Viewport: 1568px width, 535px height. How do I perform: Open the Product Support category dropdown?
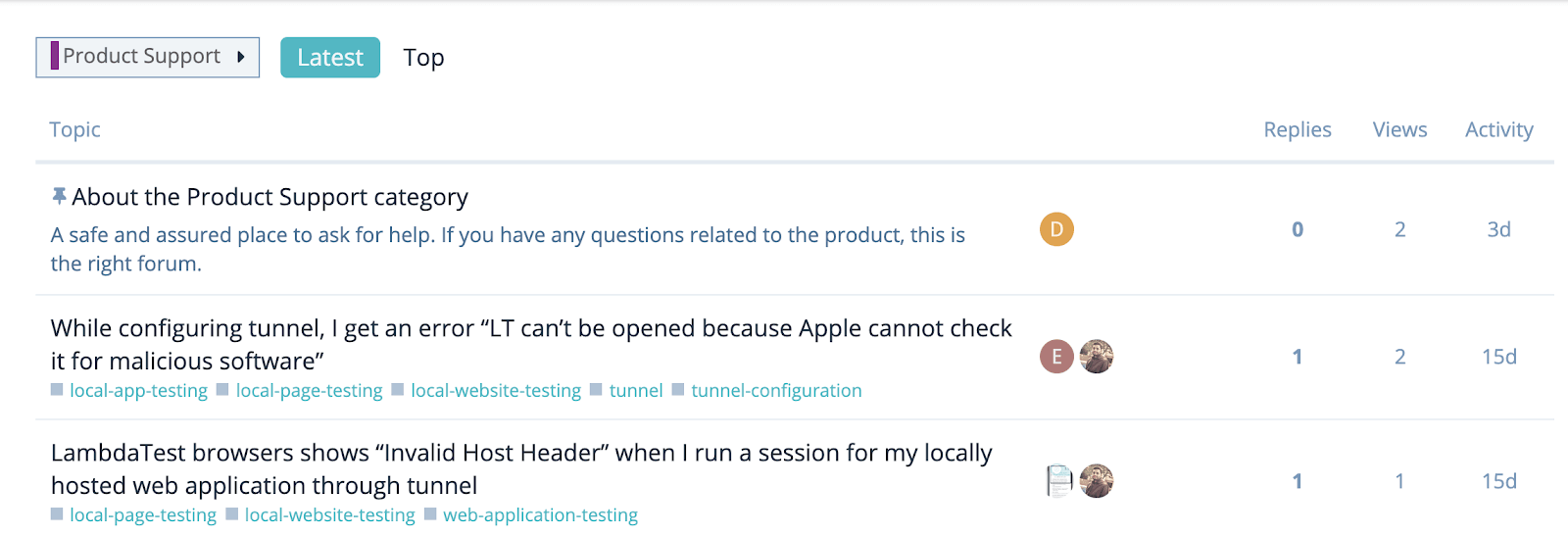pos(148,57)
